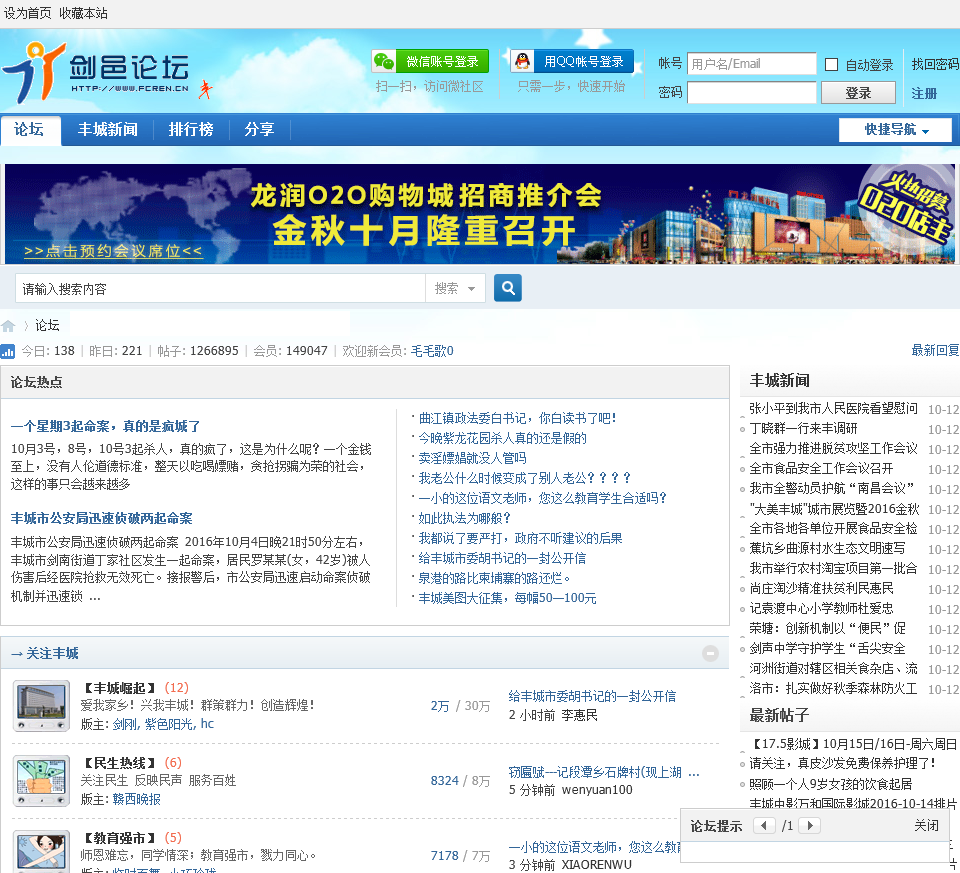Viewport: 960px width, 873px height.
Task: Focus the 用户名/Email input field
Action: coord(752,64)
